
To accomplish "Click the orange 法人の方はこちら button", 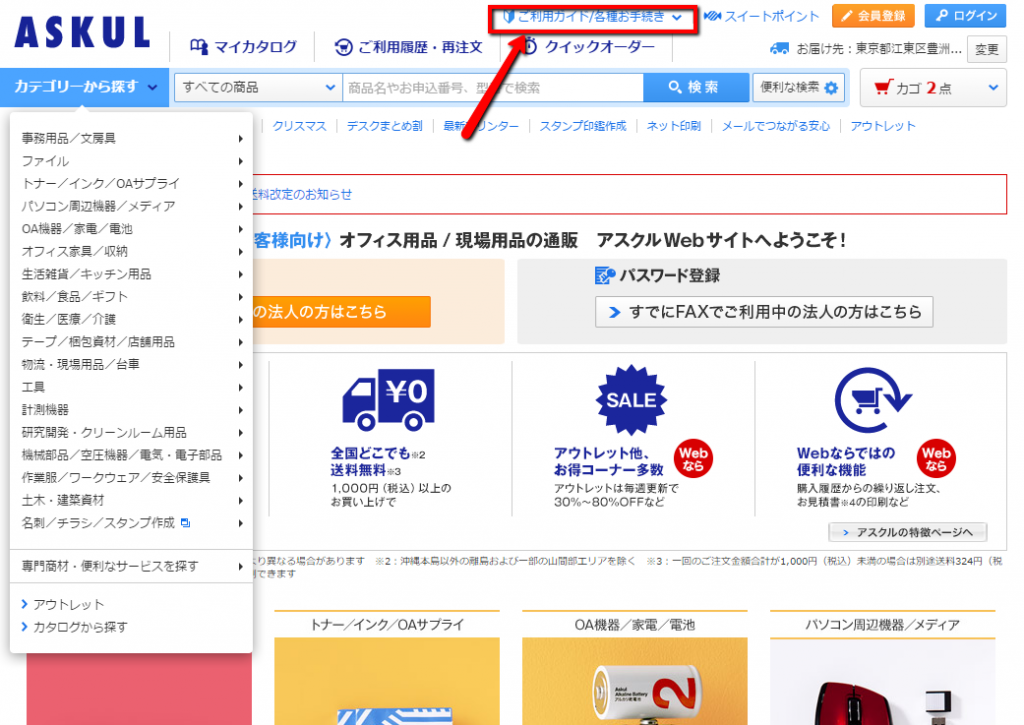I will coord(342,312).
